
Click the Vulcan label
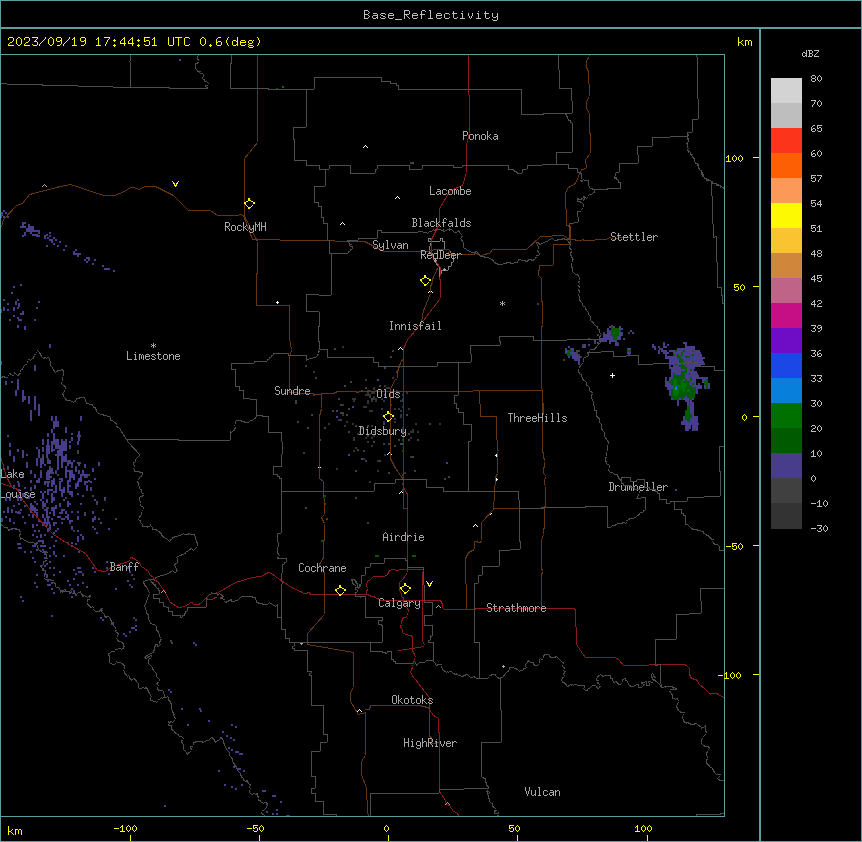click(x=542, y=792)
